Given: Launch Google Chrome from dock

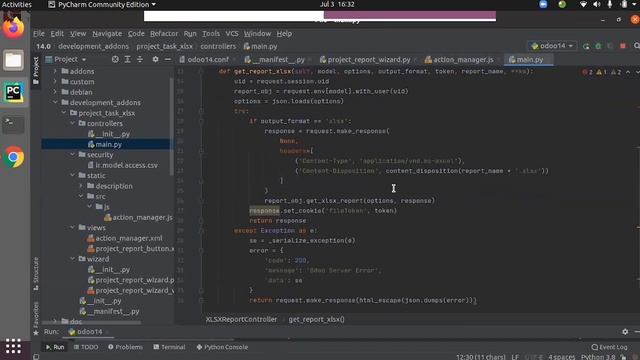Looking at the screenshot, I should pyautogui.click(x=13, y=157).
